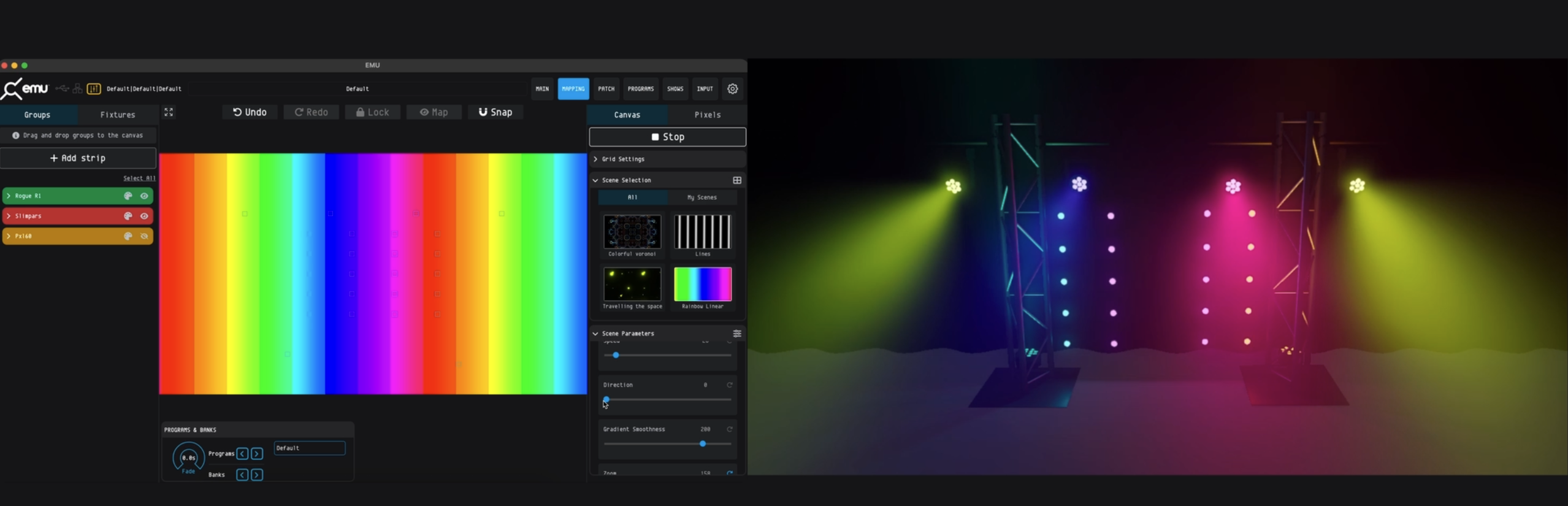This screenshot has height=506, width=1568.
Task: Expand the Slimpars group
Action: [9, 216]
